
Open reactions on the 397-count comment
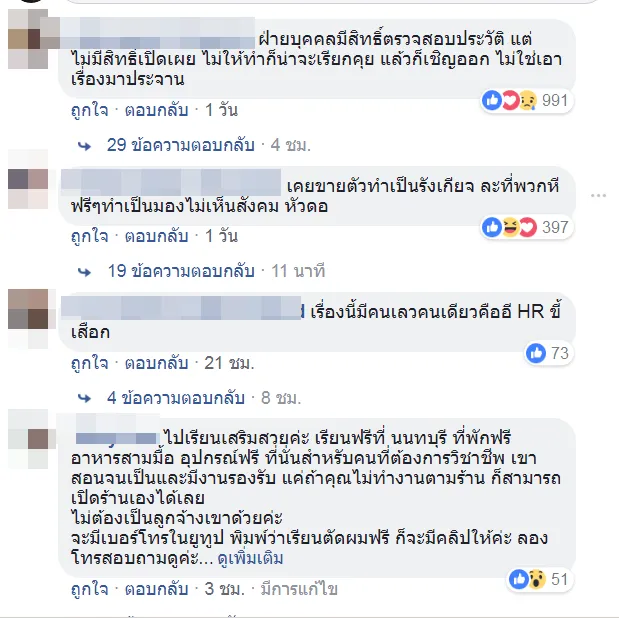(527, 227)
